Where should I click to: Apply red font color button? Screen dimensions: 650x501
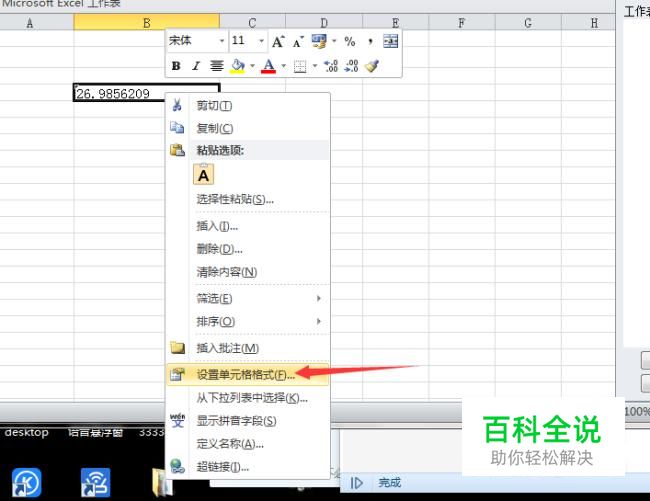(268, 66)
